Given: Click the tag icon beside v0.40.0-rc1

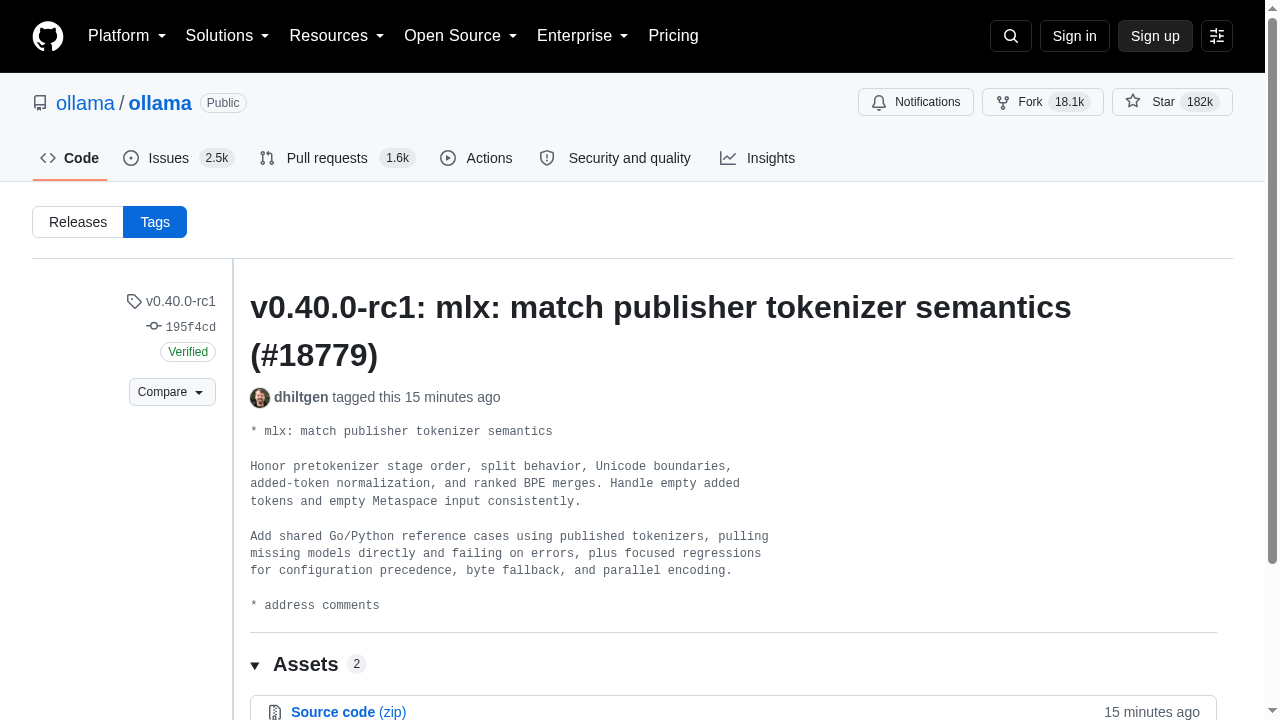Looking at the screenshot, I should [134, 301].
